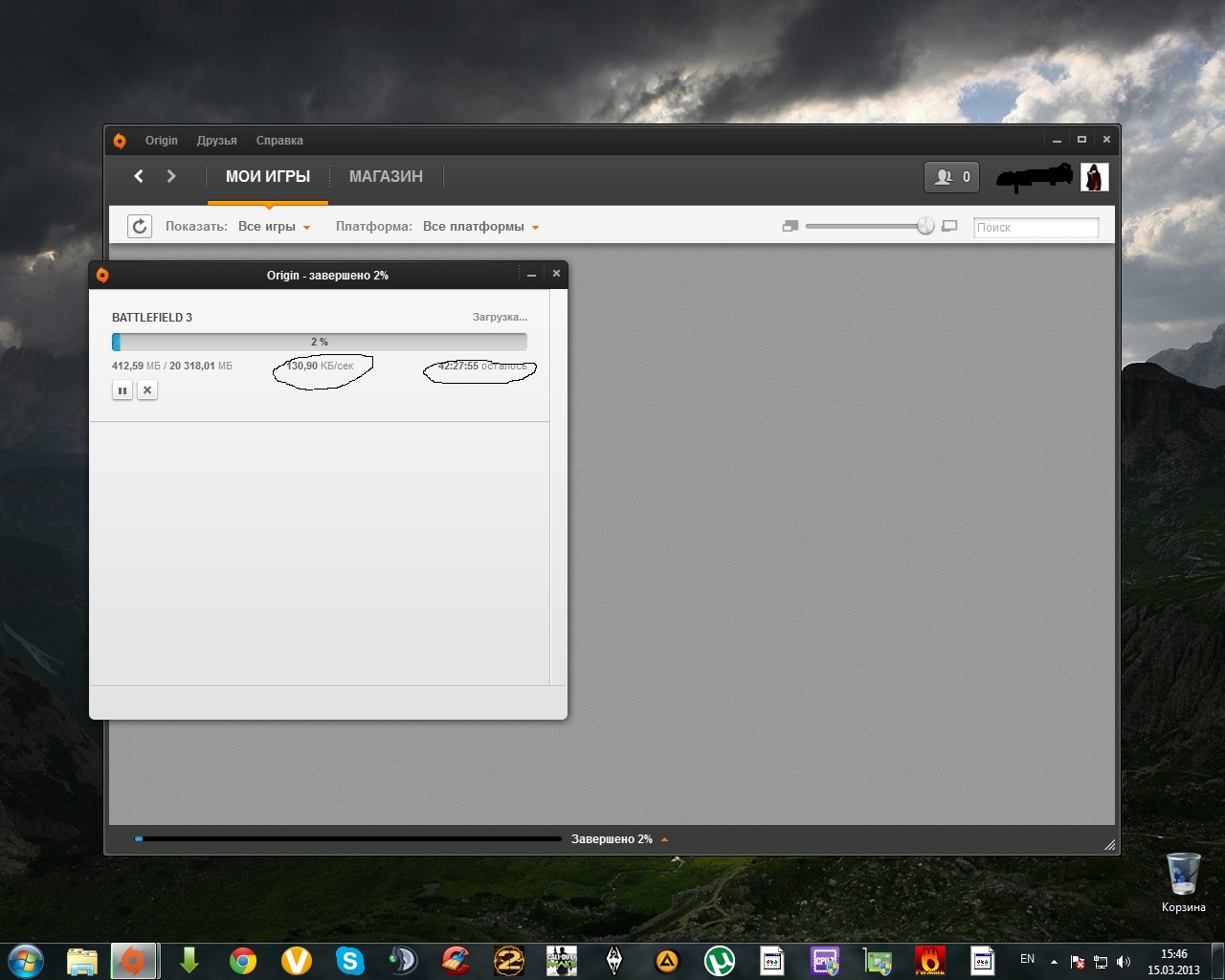This screenshot has height=980, width=1225.
Task: Expand the Завершено 2% download status
Action: (x=620, y=839)
